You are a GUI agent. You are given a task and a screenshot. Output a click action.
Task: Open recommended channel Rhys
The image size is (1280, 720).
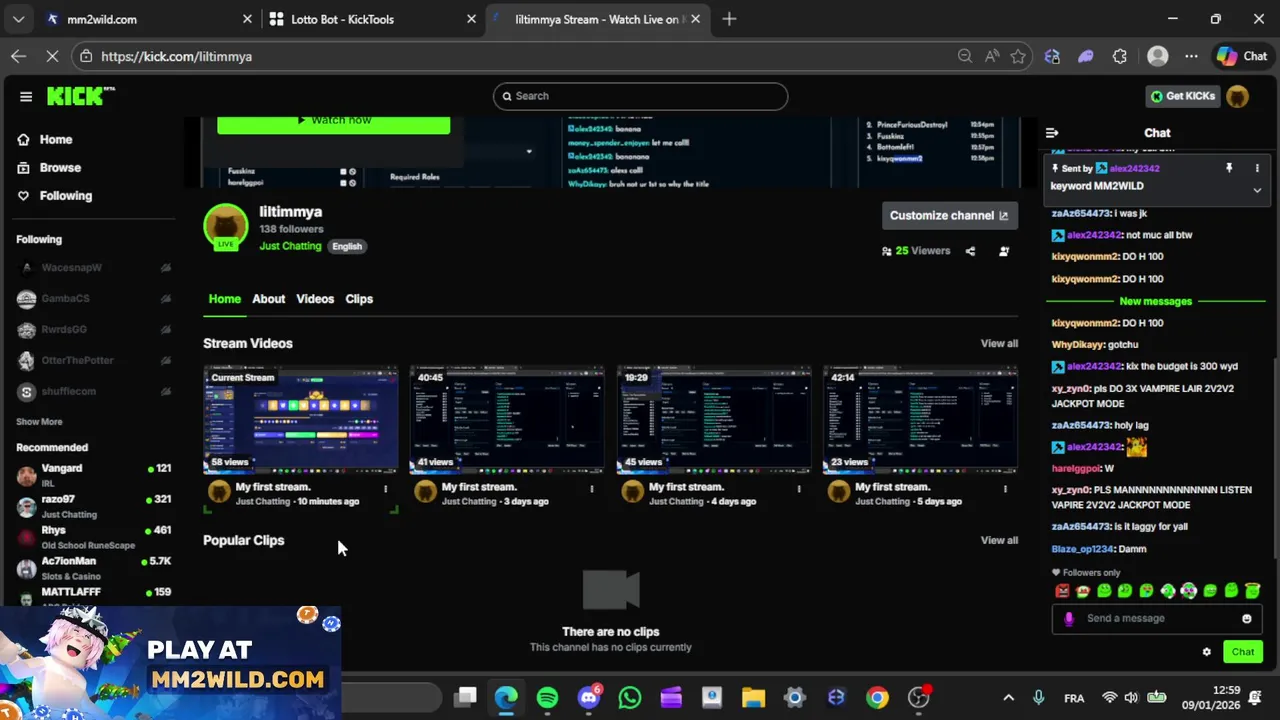click(x=94, y=537)
